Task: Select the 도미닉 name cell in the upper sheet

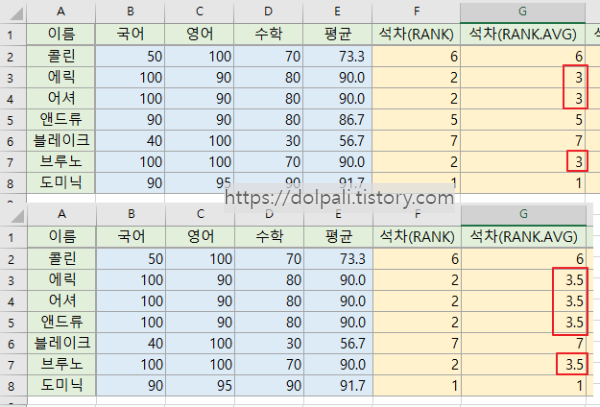Action: click(x=61, y=183)
